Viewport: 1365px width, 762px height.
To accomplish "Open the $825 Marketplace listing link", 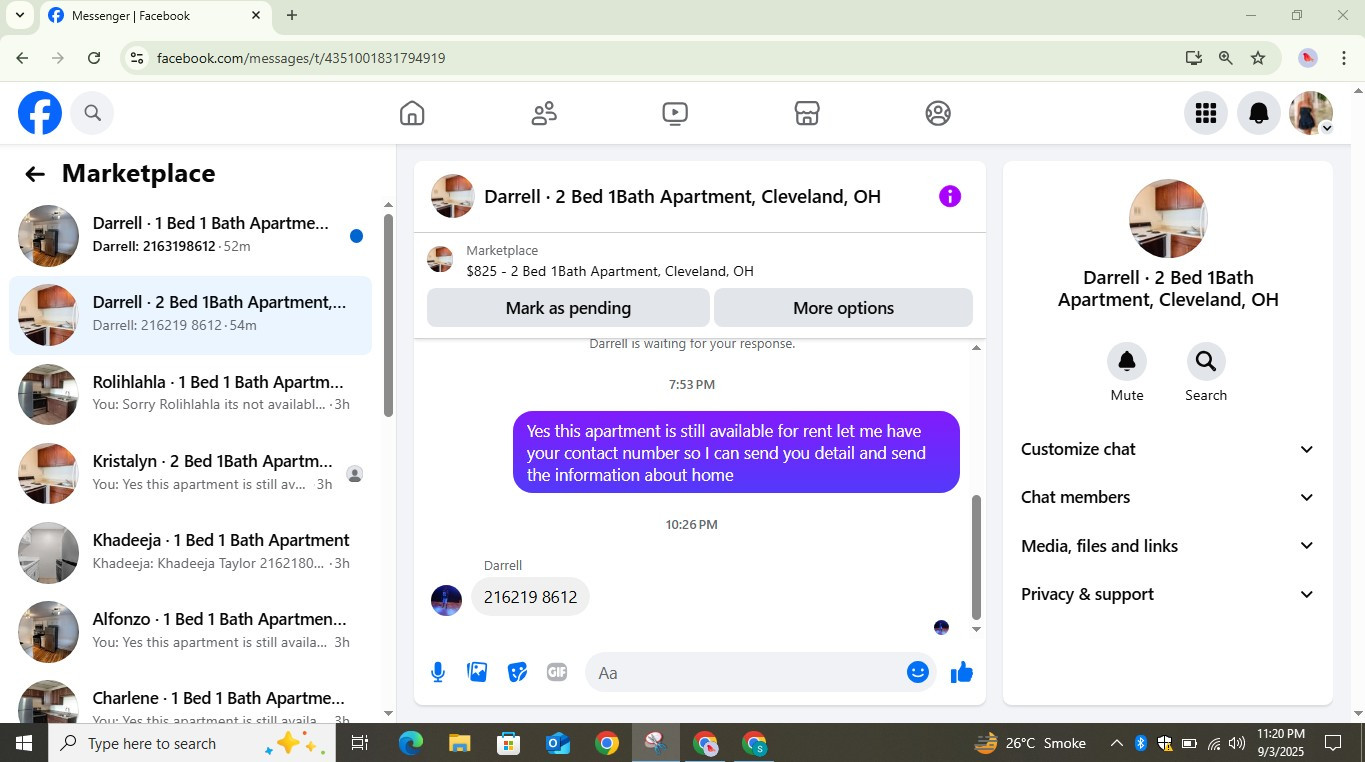I will pyautogui.click(x=610, y=271).
